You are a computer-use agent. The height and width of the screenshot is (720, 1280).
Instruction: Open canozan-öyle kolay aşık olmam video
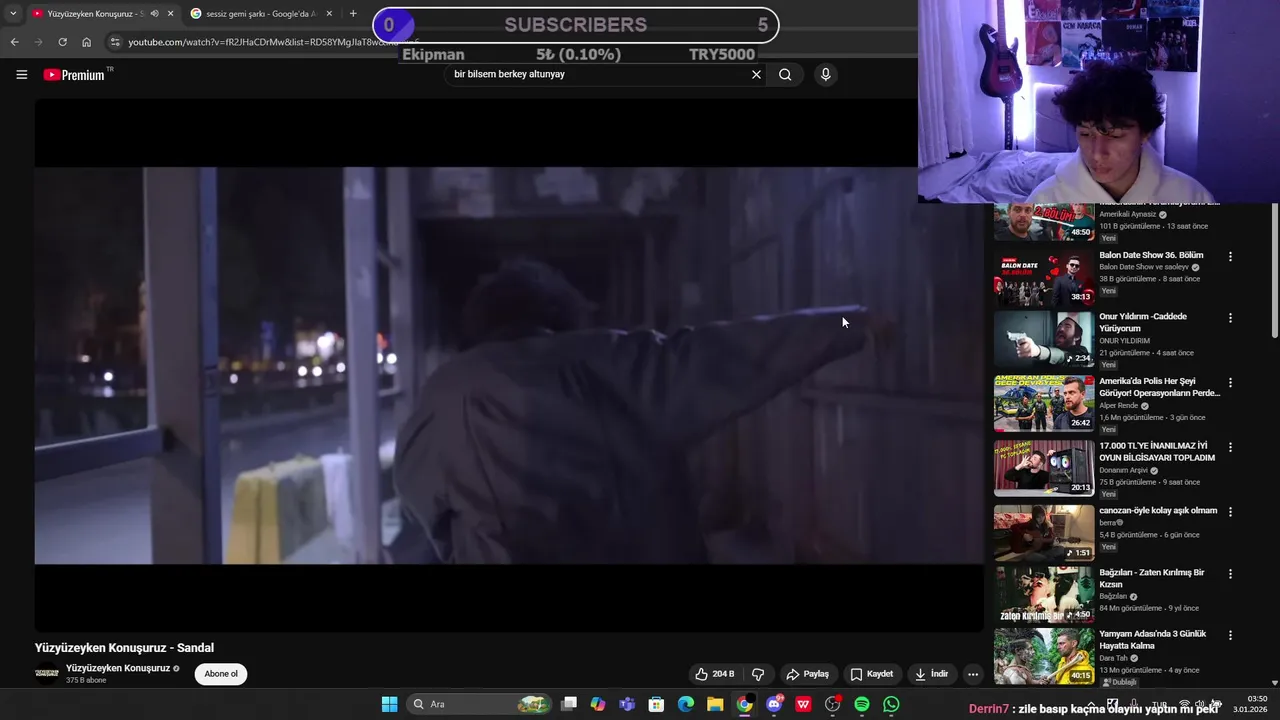(1158, 510)
